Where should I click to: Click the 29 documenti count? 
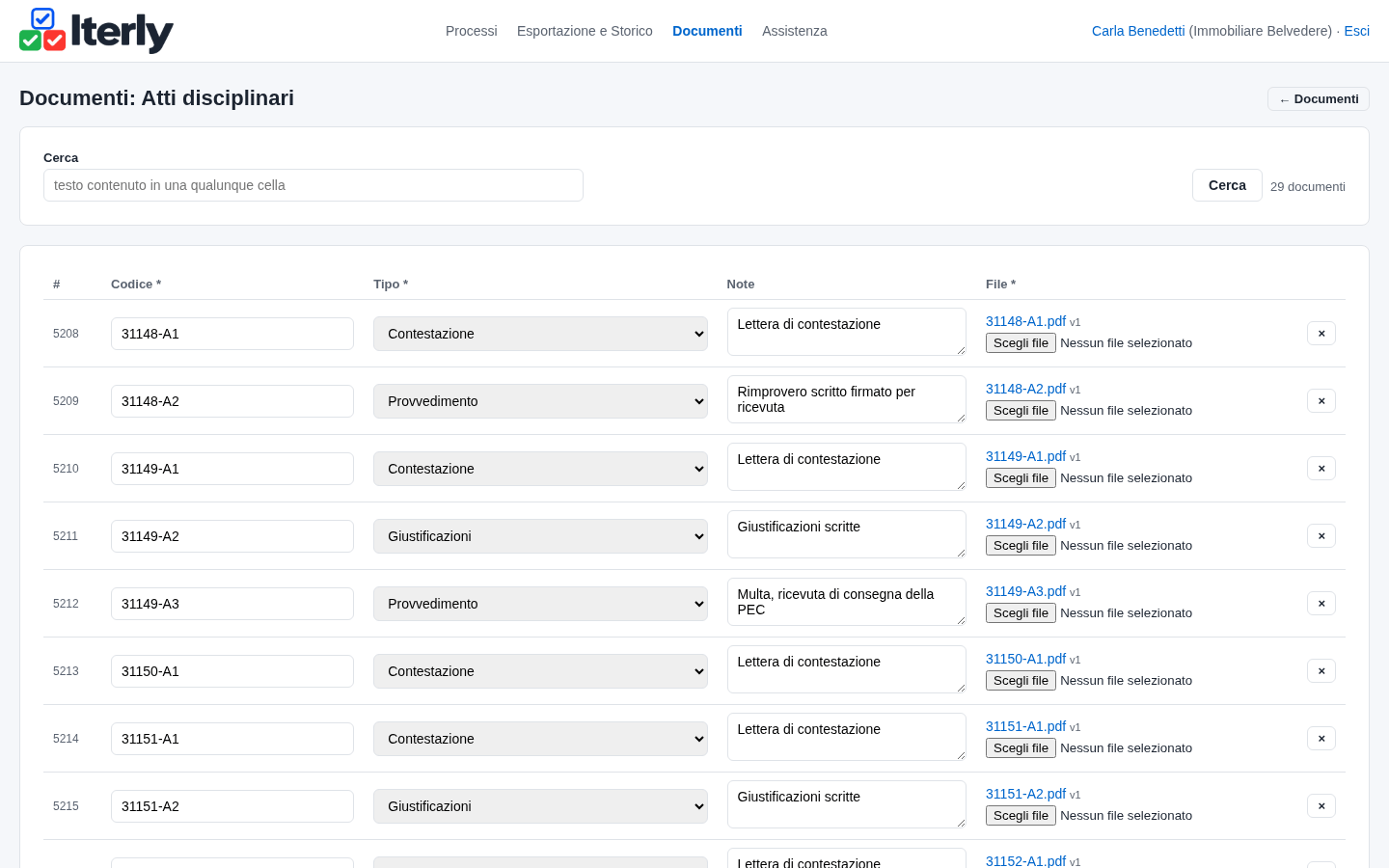(x=1308, y=187)
